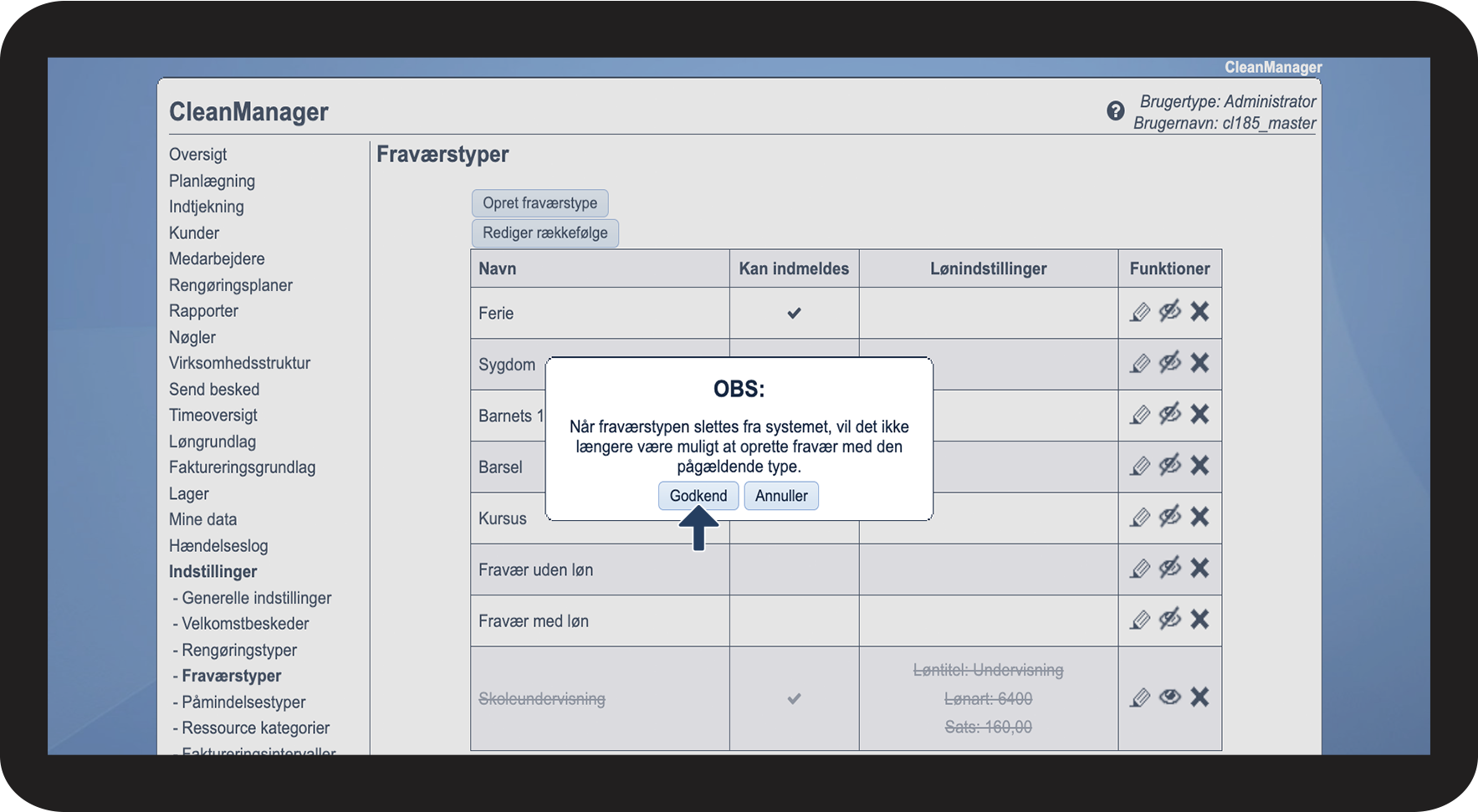Open Medarbejdere menu item
1478x812 pixels.
[217, 259]
